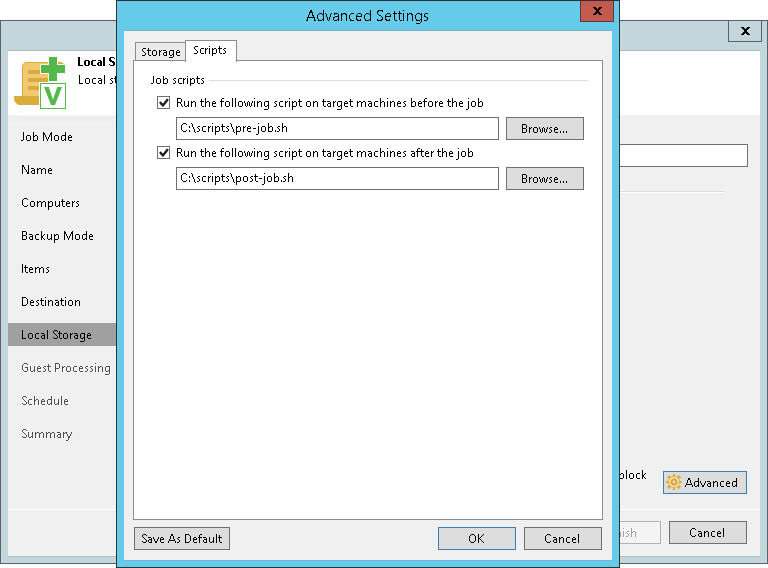Screen dimensions: 768x568
Task: Click the 'Job scripts' group label
Action: 177,80
